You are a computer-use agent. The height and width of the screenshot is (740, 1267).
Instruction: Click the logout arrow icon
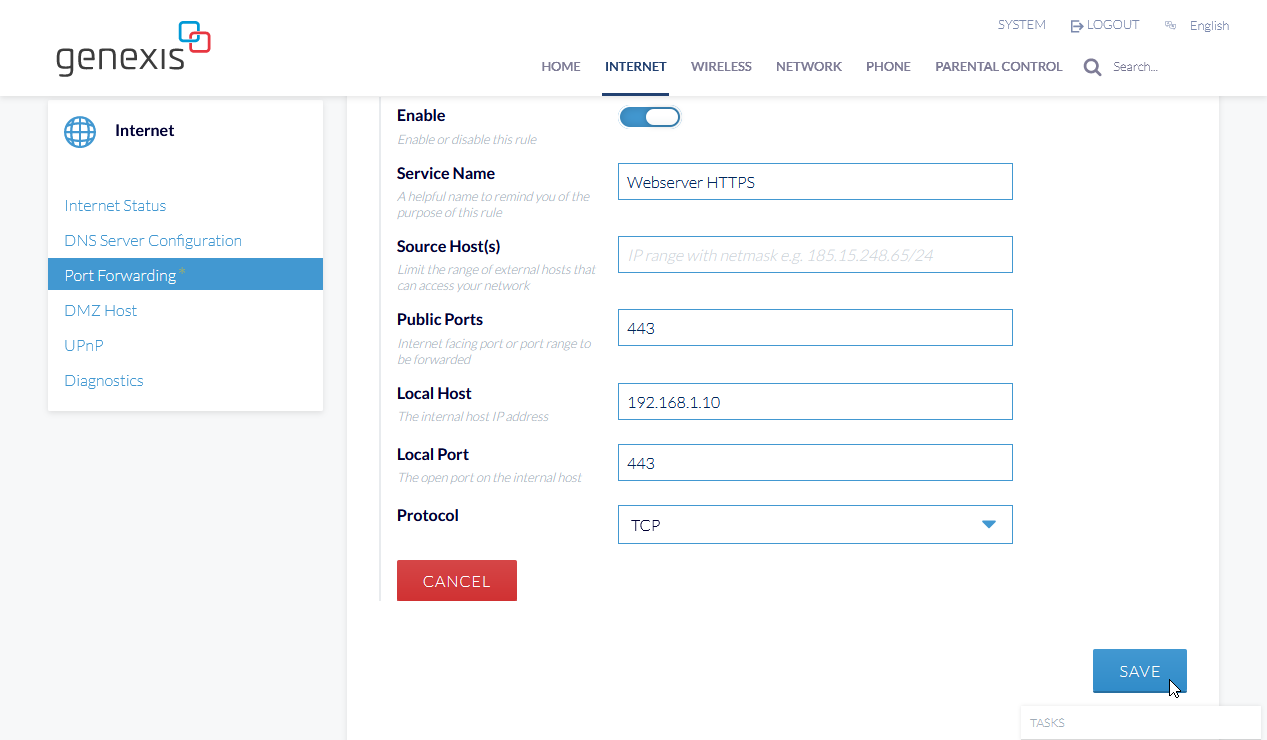tap(1077, 26)
